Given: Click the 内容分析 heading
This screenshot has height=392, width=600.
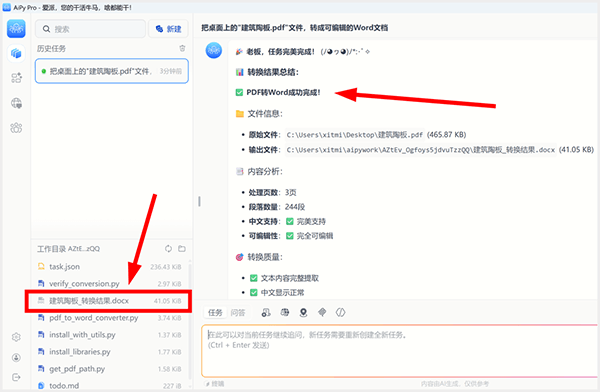Looking at the screenshot, I should pyautogui.click(x=265, y=172).
